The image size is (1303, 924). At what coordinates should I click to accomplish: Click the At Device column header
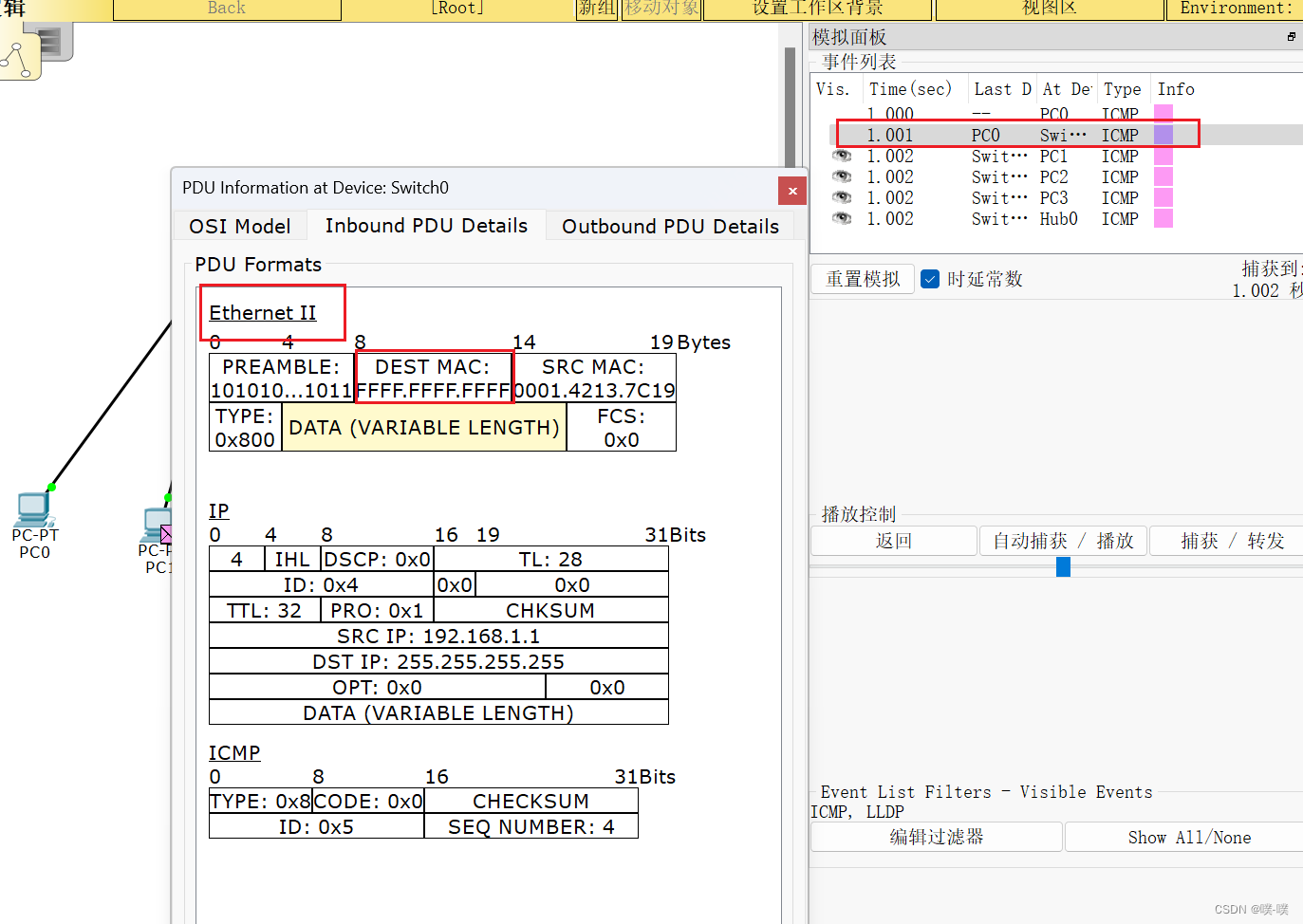pyautogui.click(x=1067, y=88)
